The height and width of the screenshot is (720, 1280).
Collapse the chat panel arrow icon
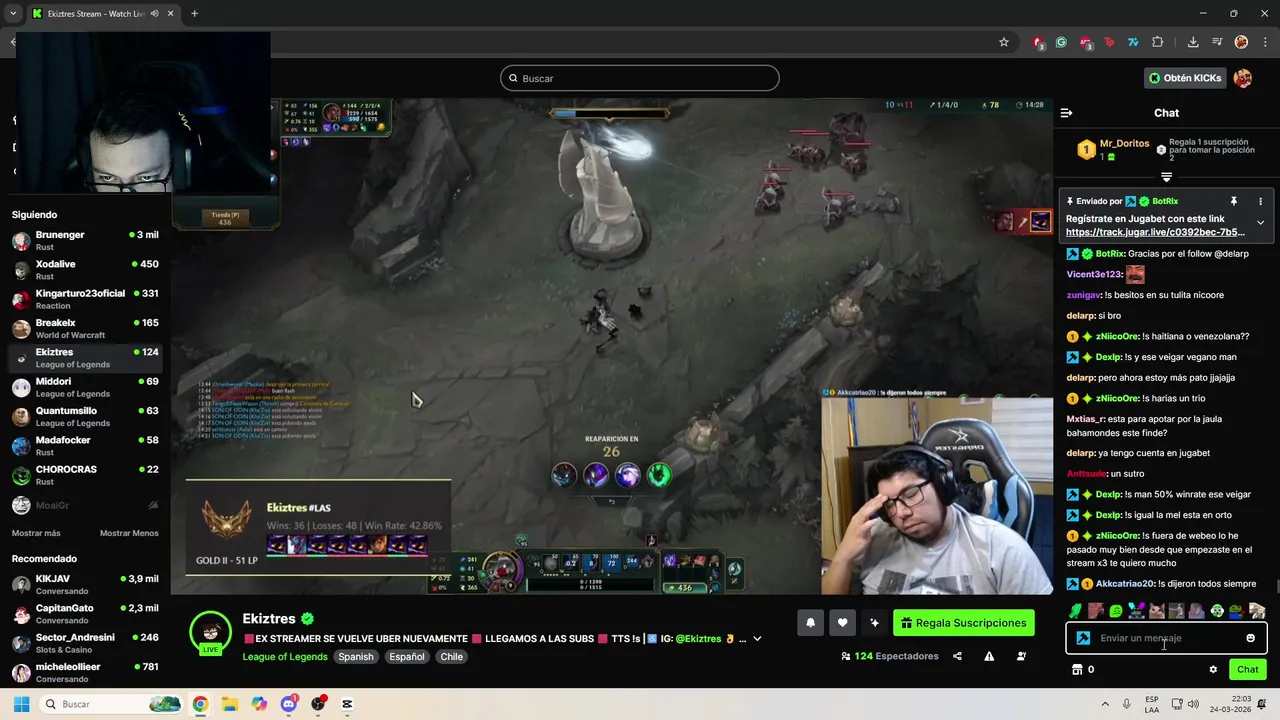1066,113
